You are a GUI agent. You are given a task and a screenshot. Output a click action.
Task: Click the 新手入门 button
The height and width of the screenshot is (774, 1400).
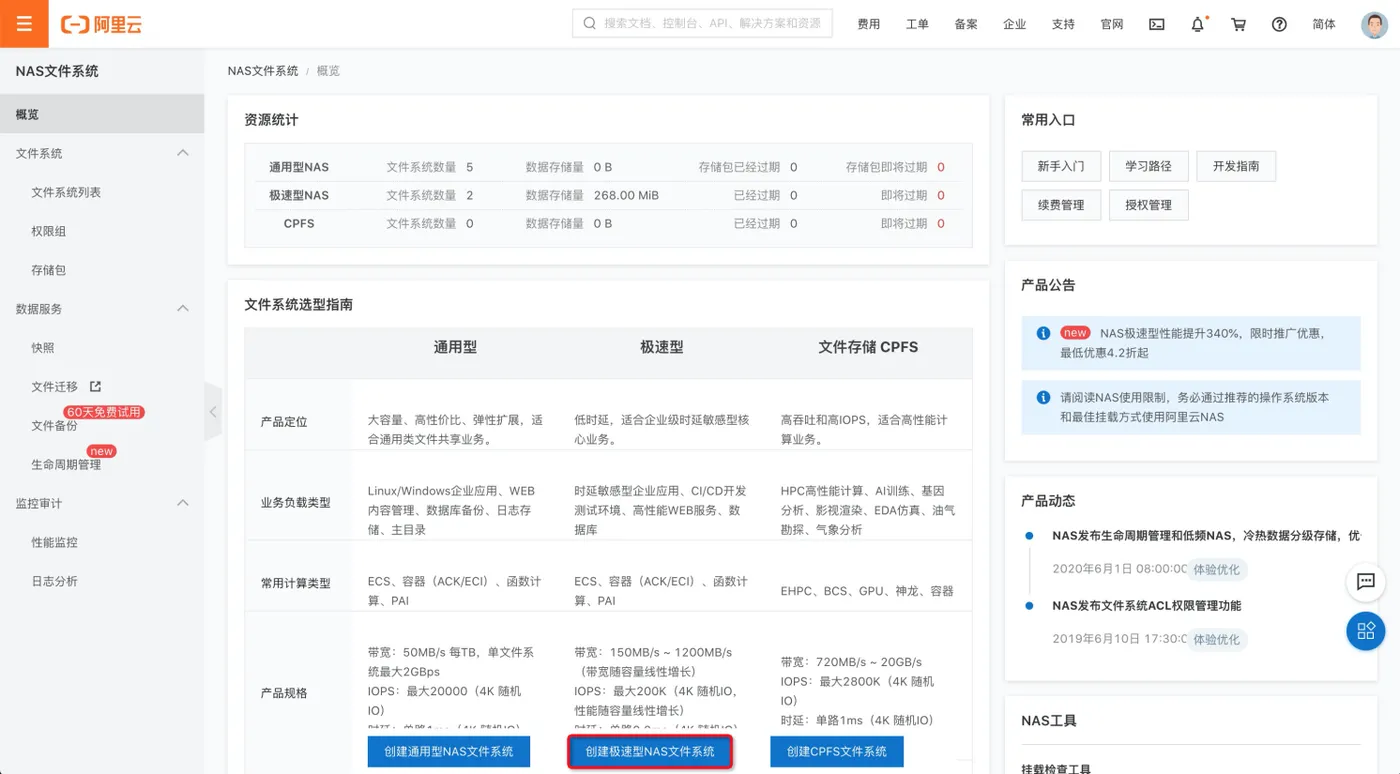1061,166
